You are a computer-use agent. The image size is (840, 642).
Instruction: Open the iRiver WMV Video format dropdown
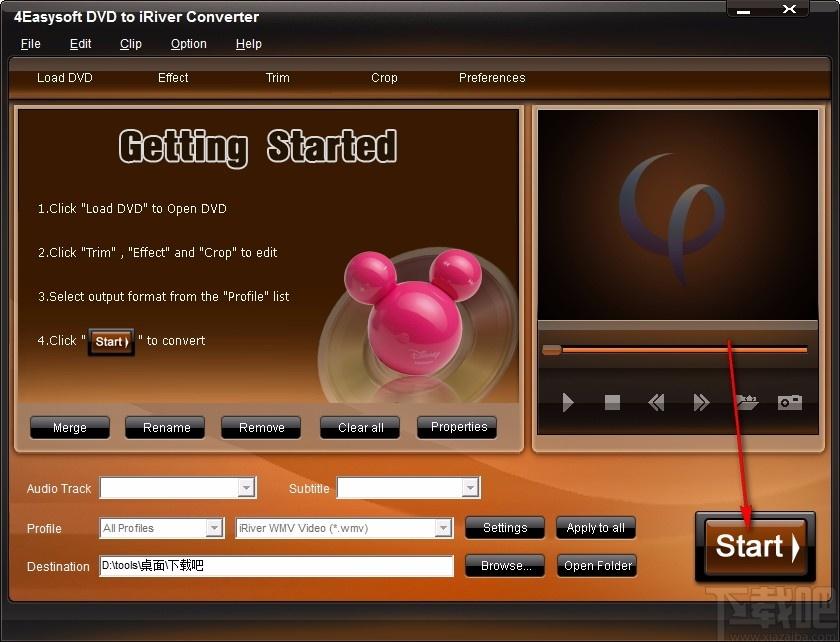[442, 528]
